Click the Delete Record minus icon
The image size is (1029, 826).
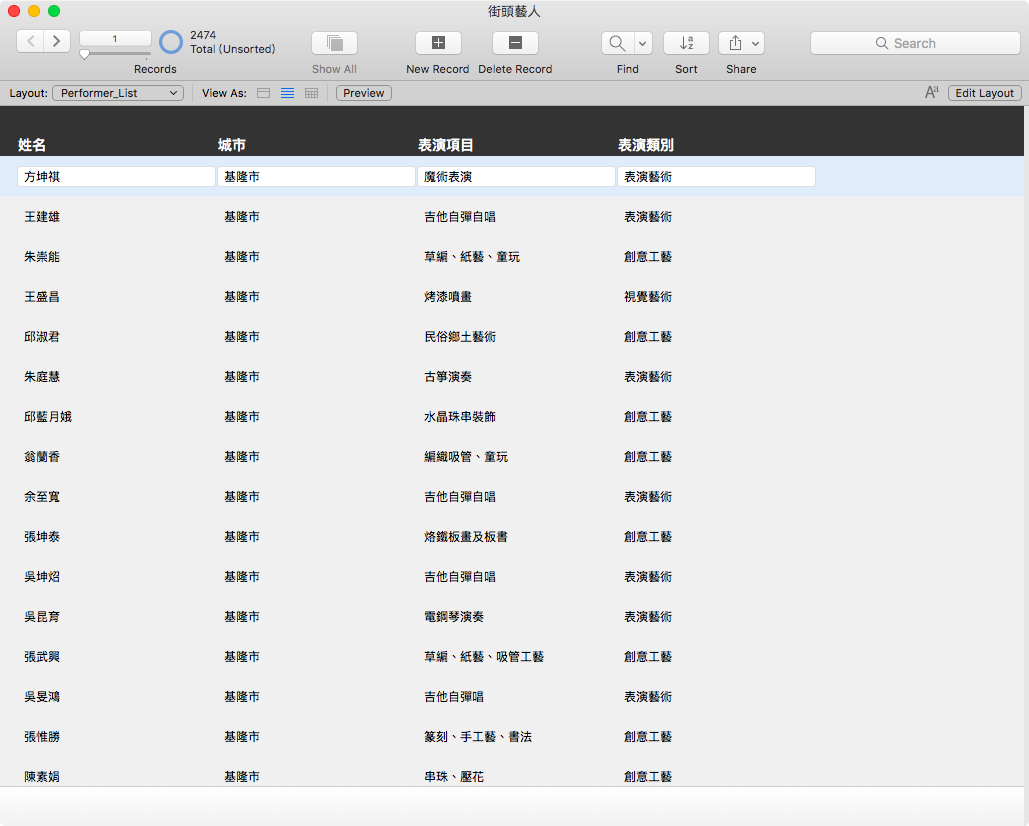tap(515, 43)
